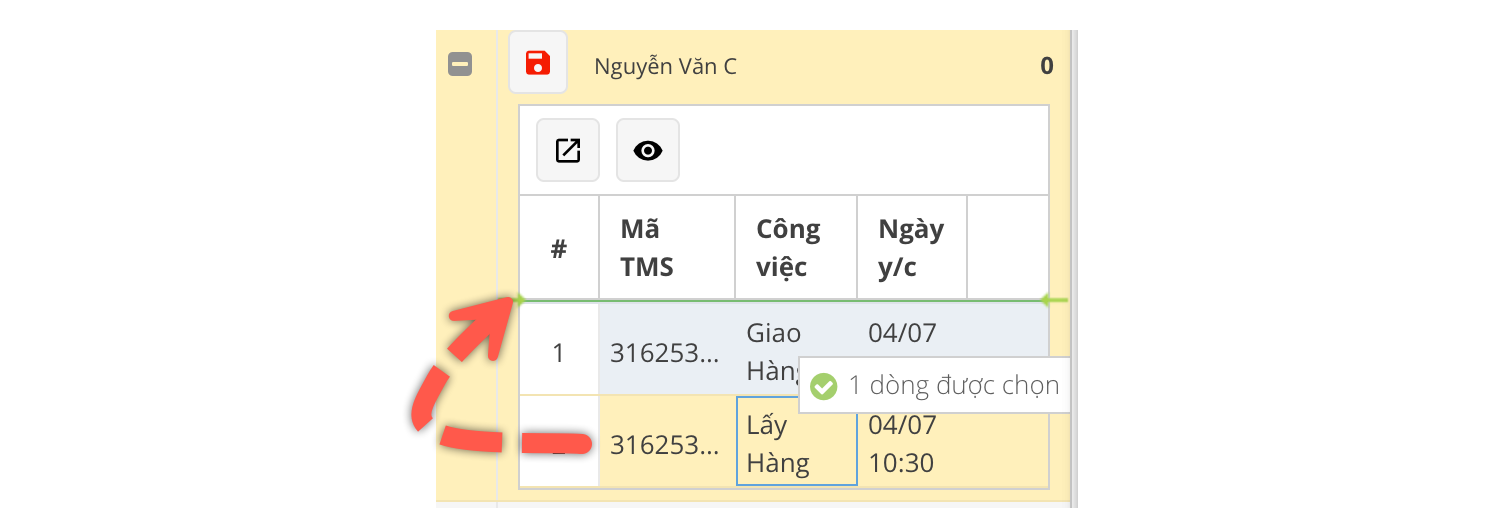Click the second row's 316253 TMS code
This screenshot has width=1502, height=526.
665,445
